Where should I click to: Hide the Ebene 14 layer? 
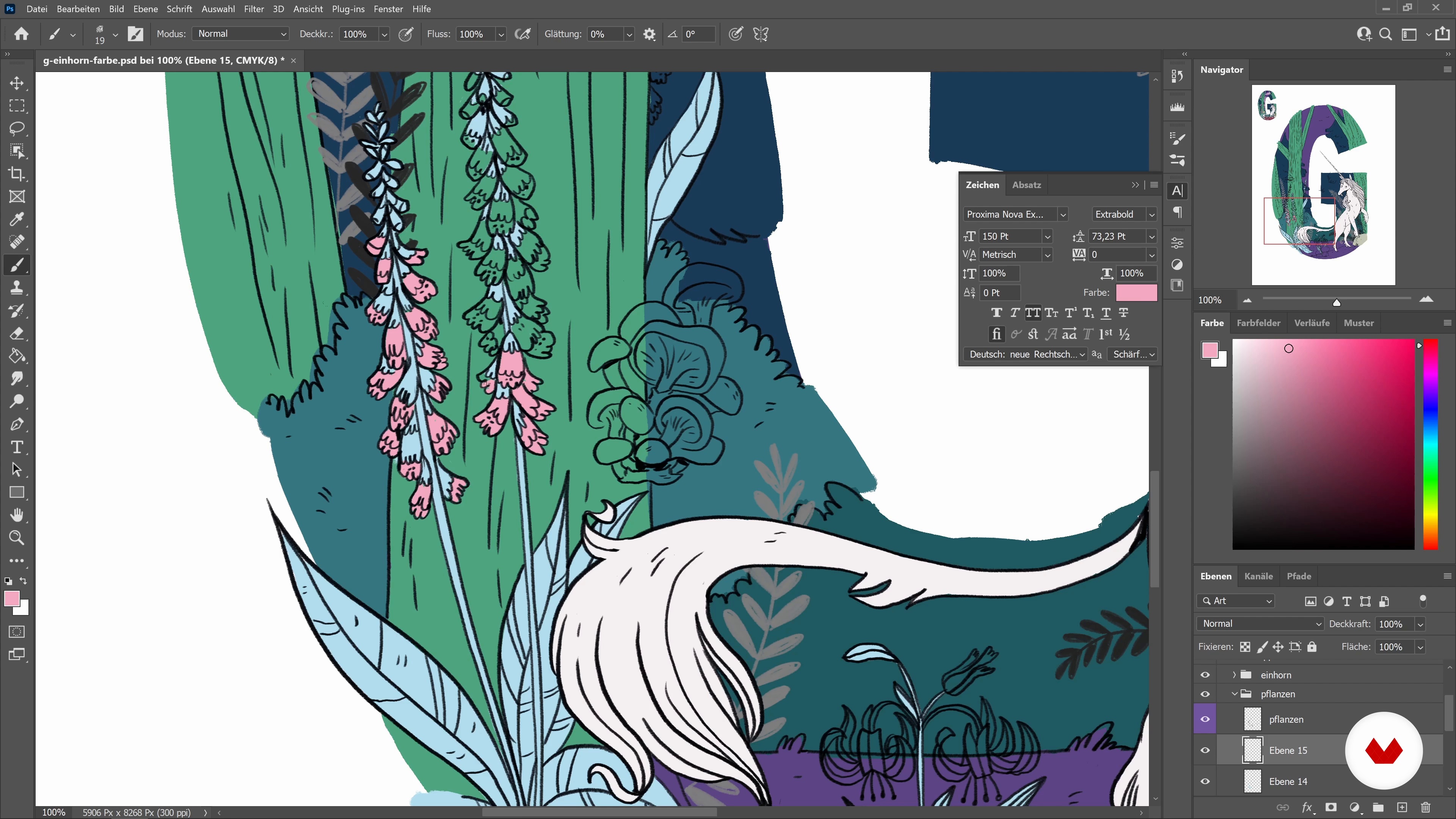click(1205, 781)
